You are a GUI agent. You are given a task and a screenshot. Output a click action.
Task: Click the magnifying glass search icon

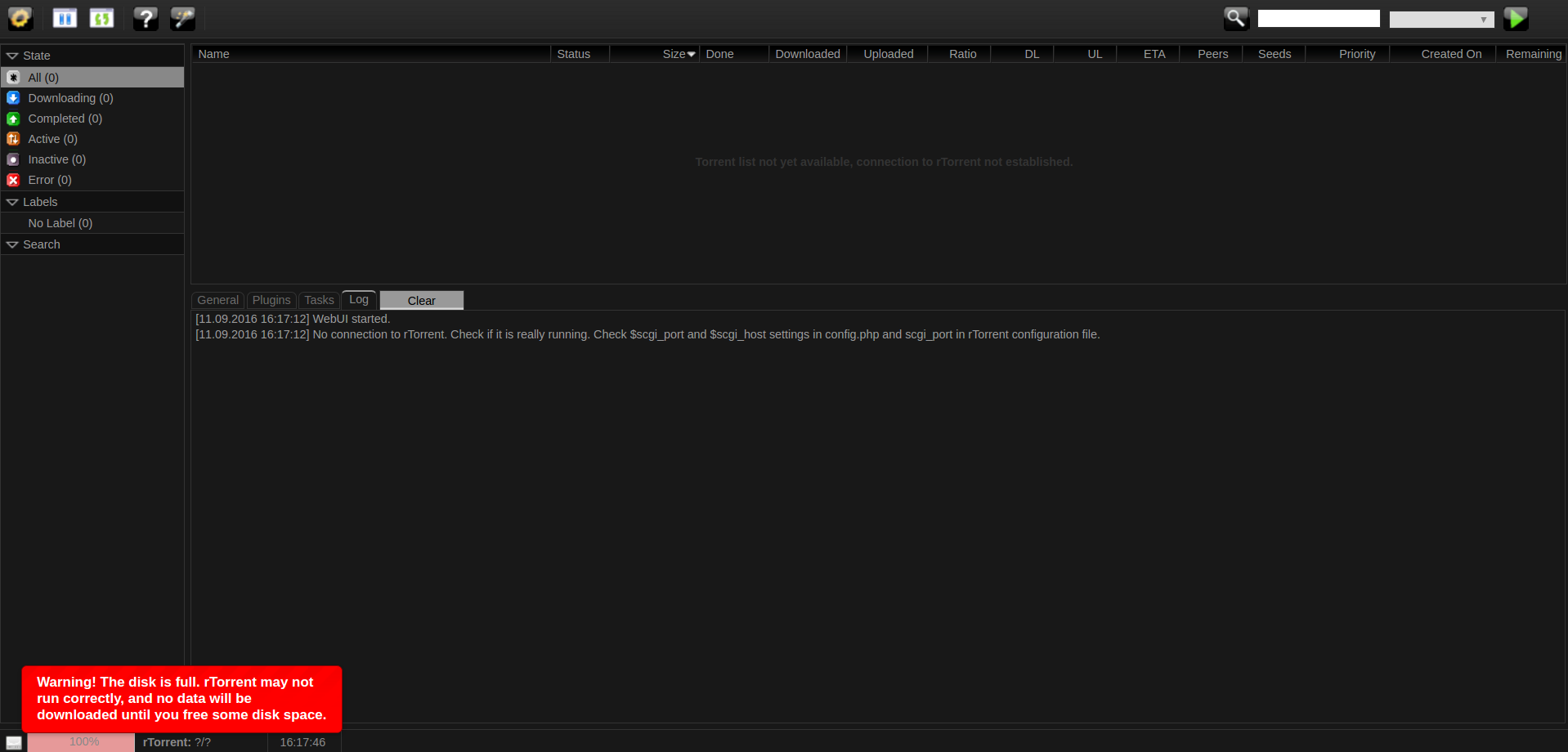click(x=1236, y=18)
